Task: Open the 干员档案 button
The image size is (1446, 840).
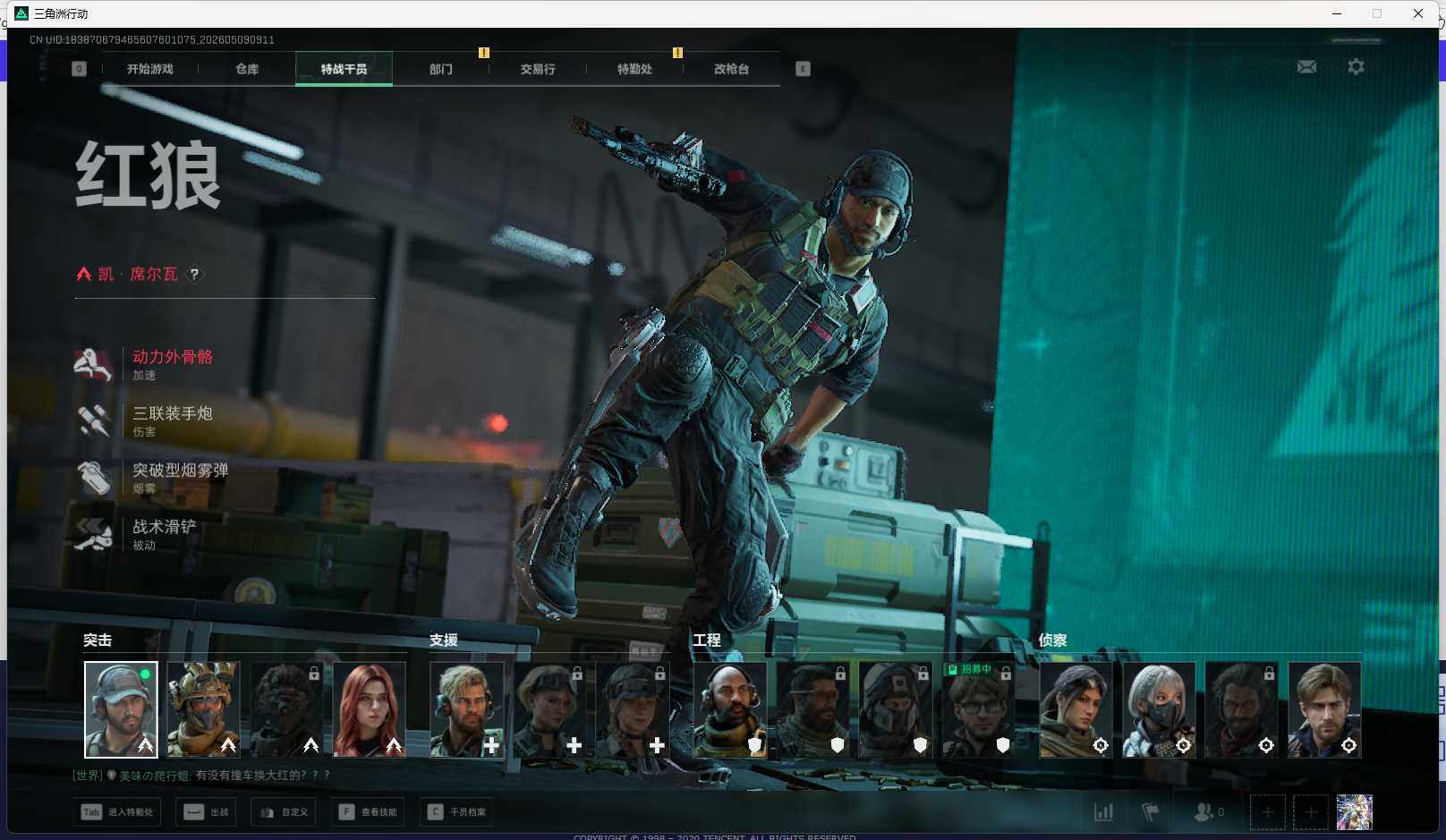Action: coord(456,812)
